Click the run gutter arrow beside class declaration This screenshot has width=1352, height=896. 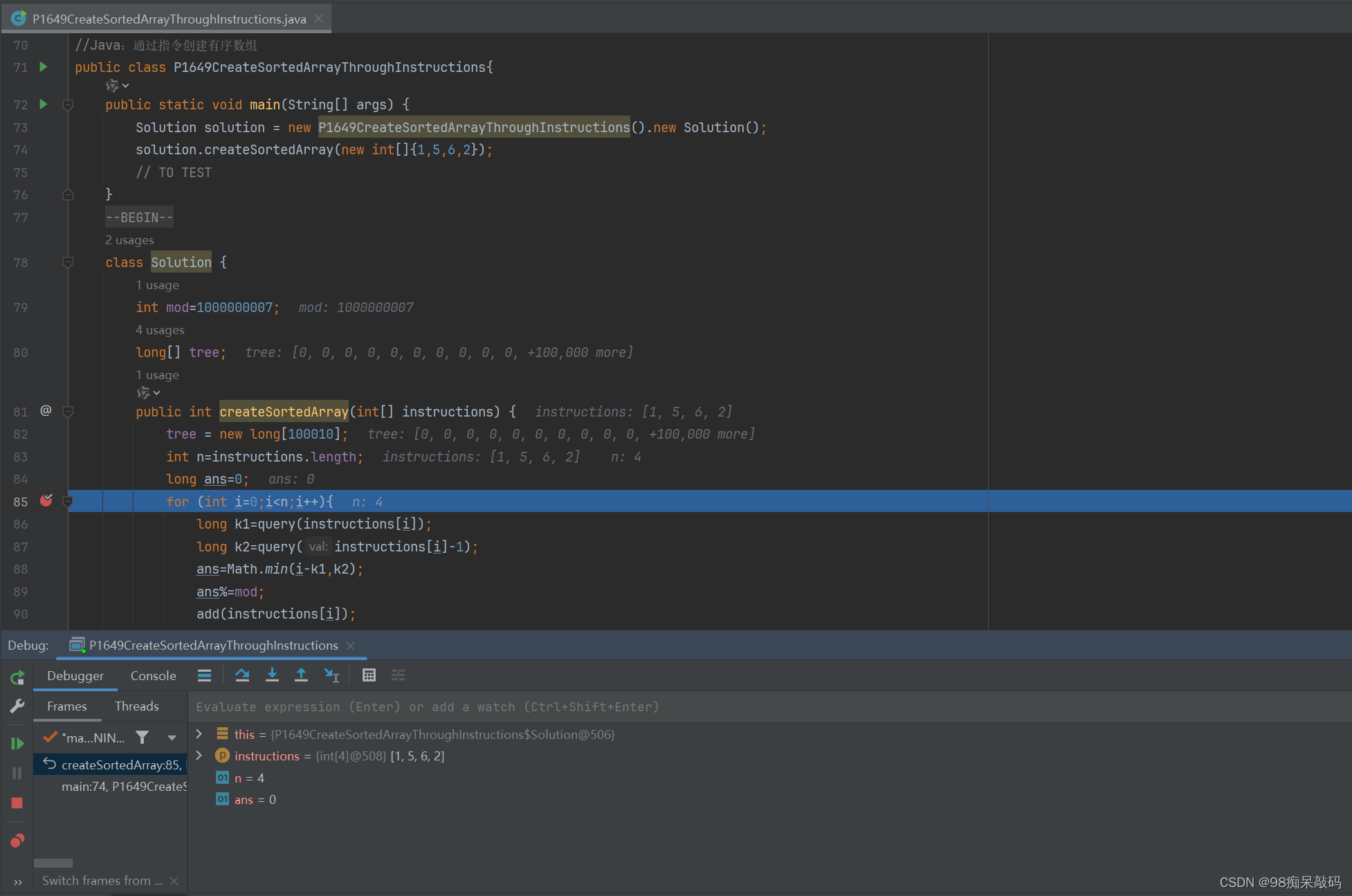click(x=44, y=67)
